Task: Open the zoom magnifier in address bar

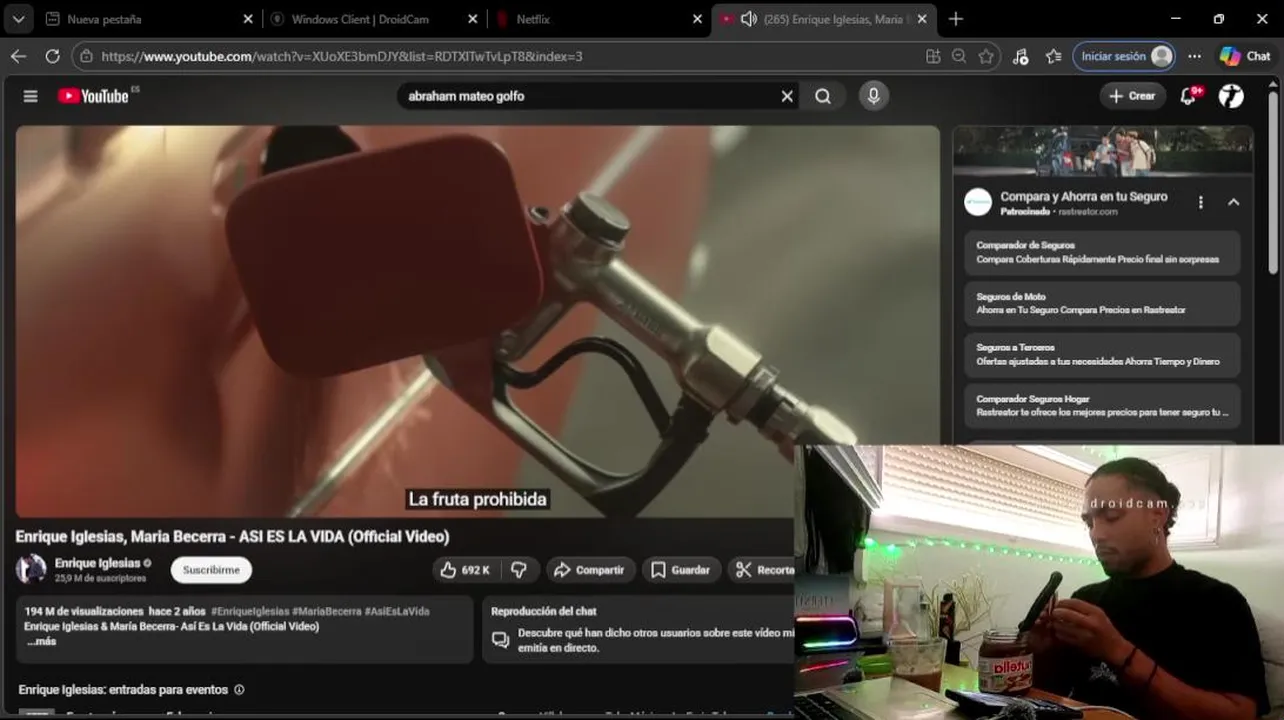Action: (959, 56)
